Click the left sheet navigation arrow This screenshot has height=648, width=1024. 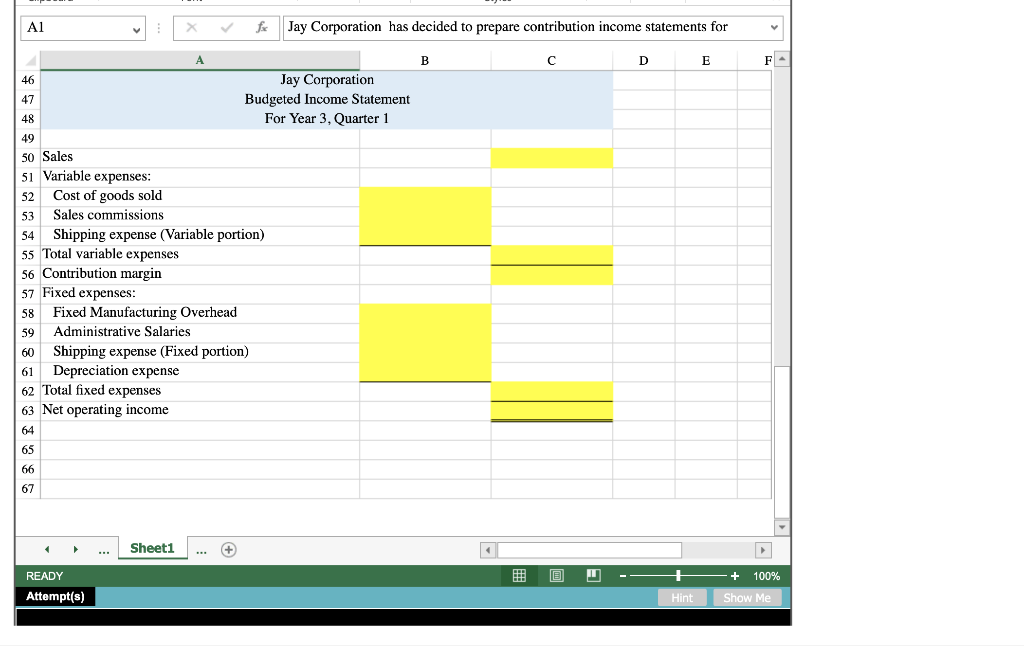click(47, 548)
